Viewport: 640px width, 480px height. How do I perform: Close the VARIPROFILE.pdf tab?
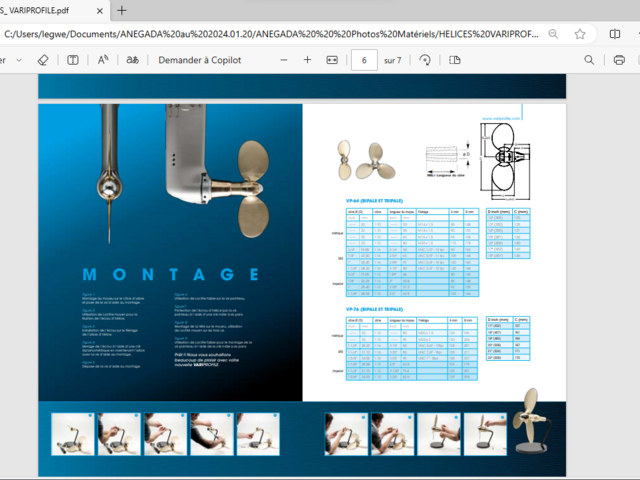pyautogui.click(x=100, y=11)
